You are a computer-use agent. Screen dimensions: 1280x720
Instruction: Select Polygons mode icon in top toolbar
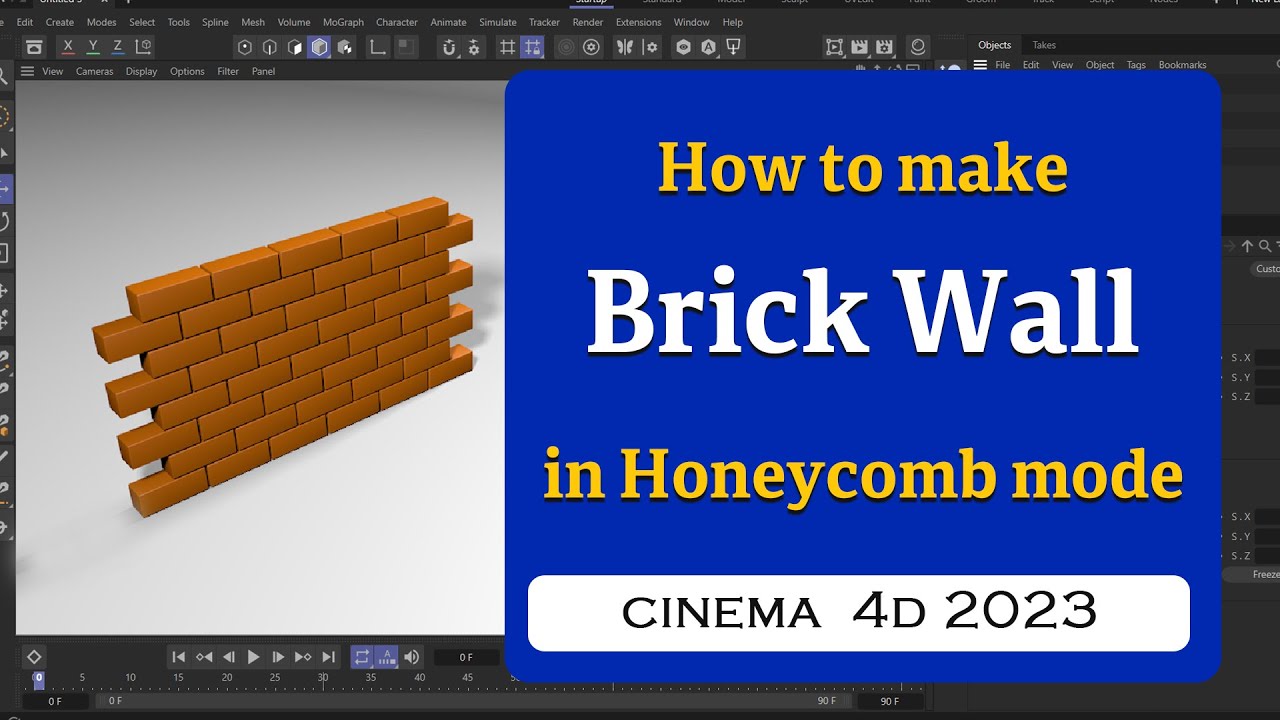tap(295, 47)
